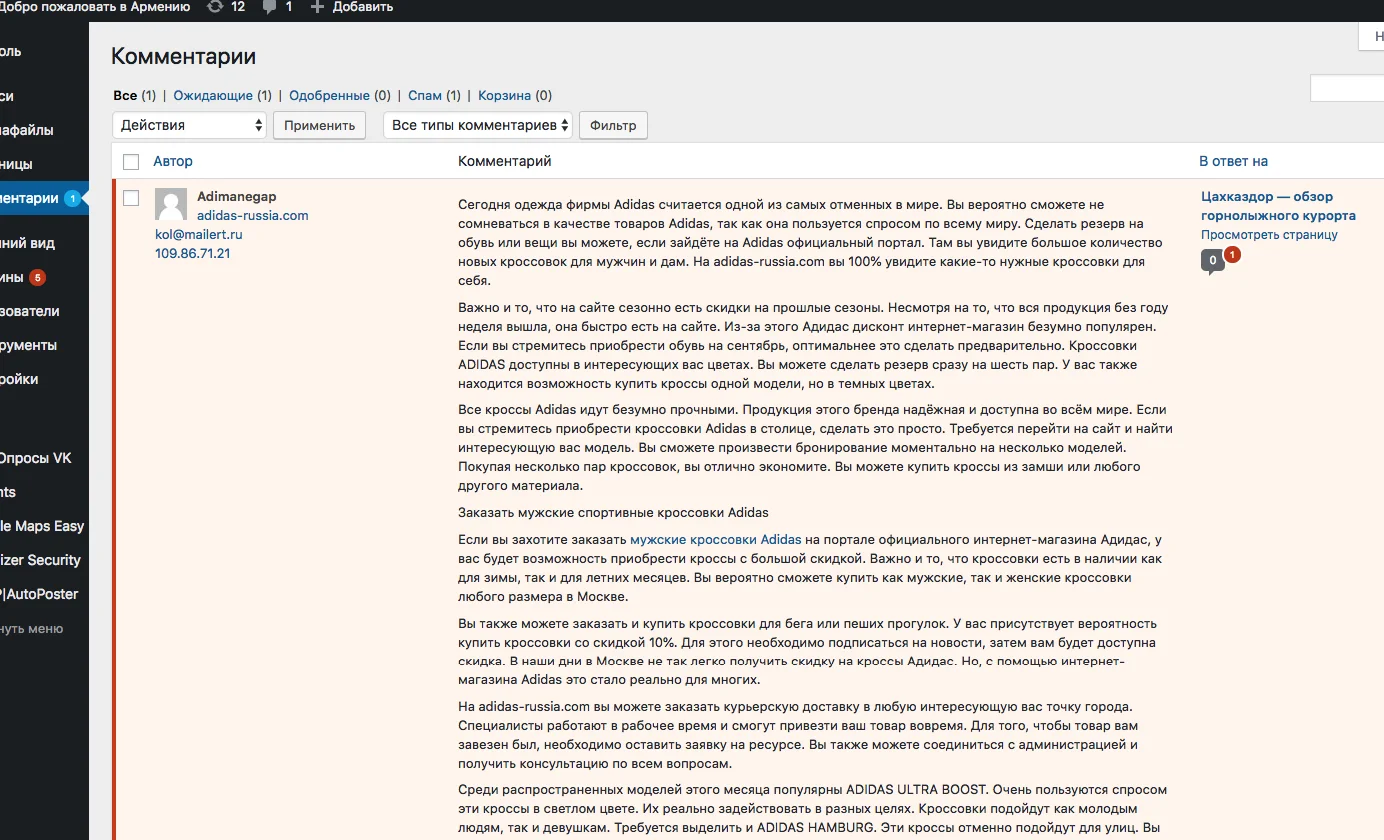1384x840 pixels.
Task: Toggle the select-all checkbox in table header
Action: (x=131, y=162)
